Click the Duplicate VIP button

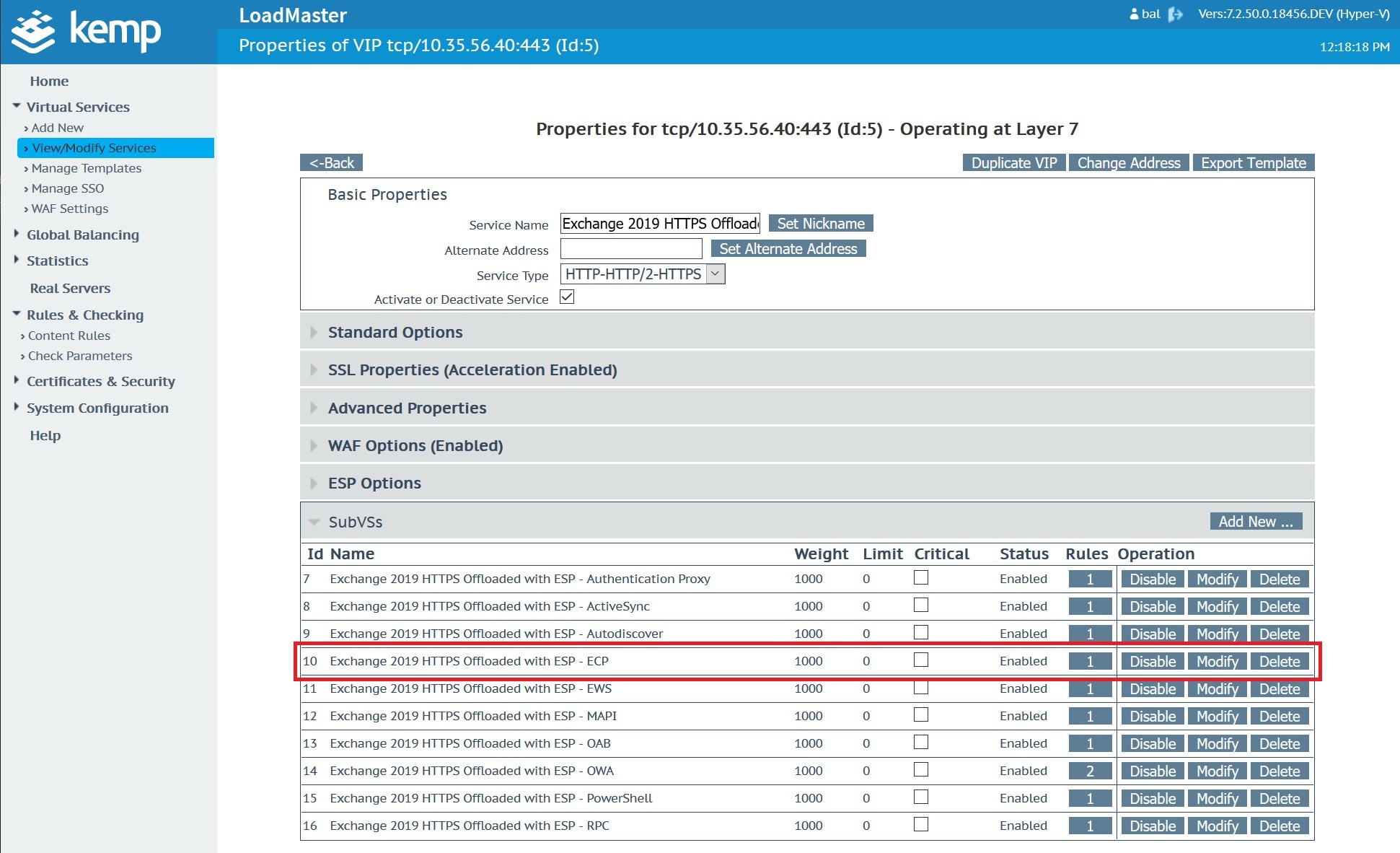click(x=1013, y=162)
